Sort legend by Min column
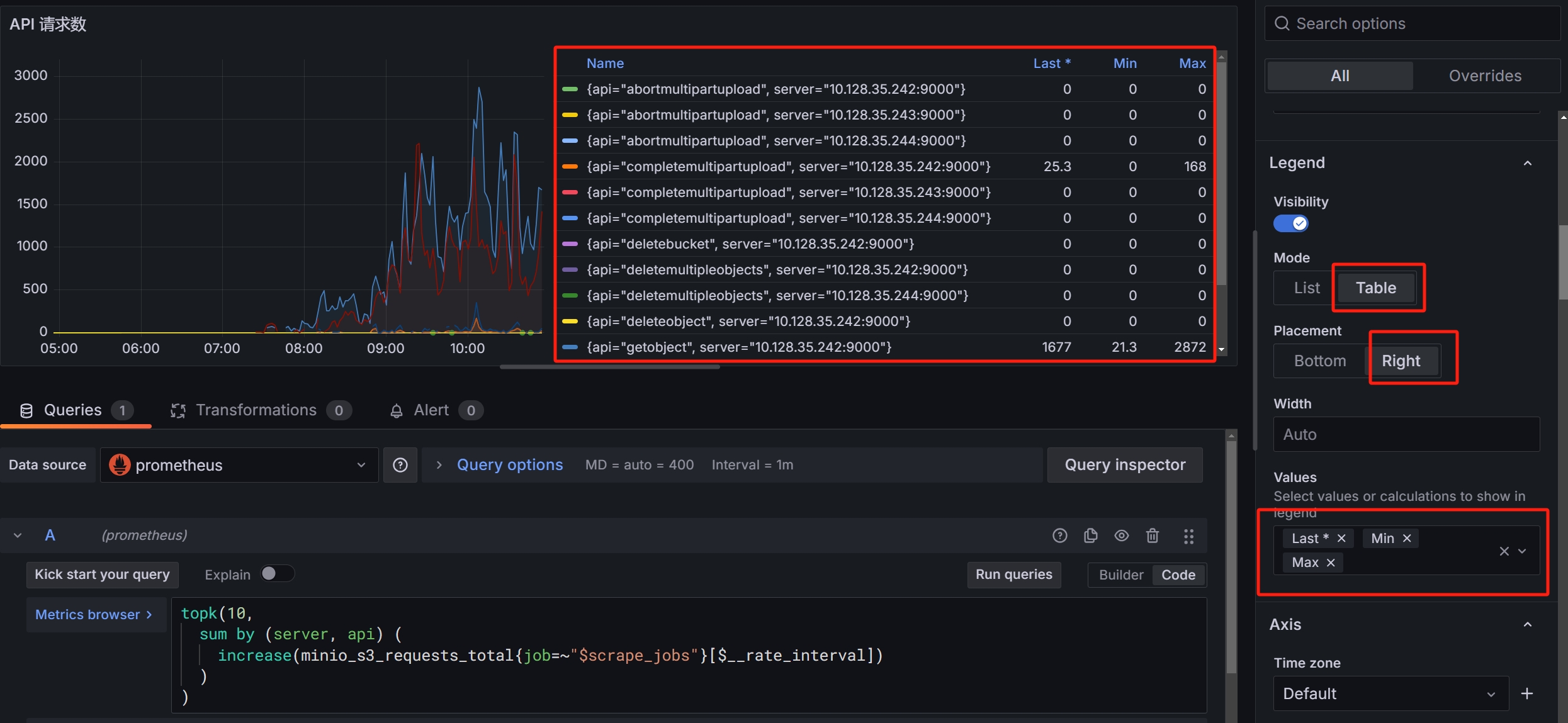1568x723 pixels. coord(1125,64)
